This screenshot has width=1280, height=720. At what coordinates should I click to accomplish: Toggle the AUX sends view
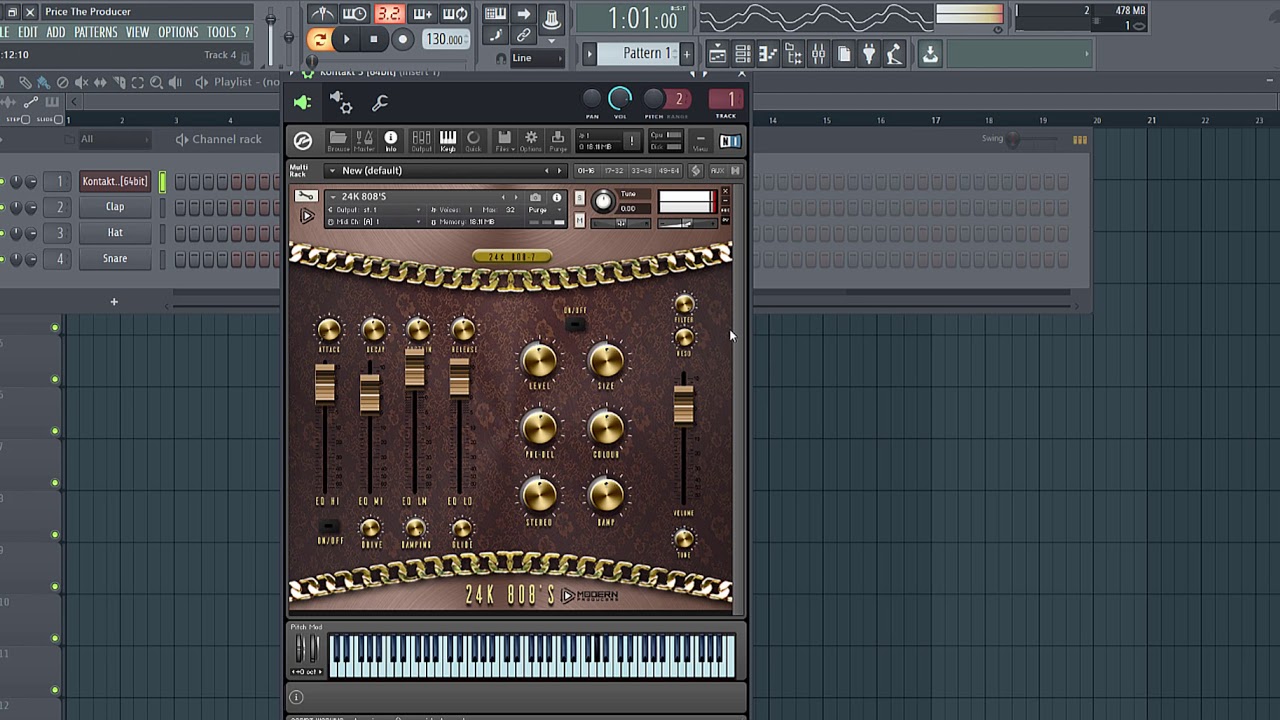pyautogui.click(x=717, y=171)
